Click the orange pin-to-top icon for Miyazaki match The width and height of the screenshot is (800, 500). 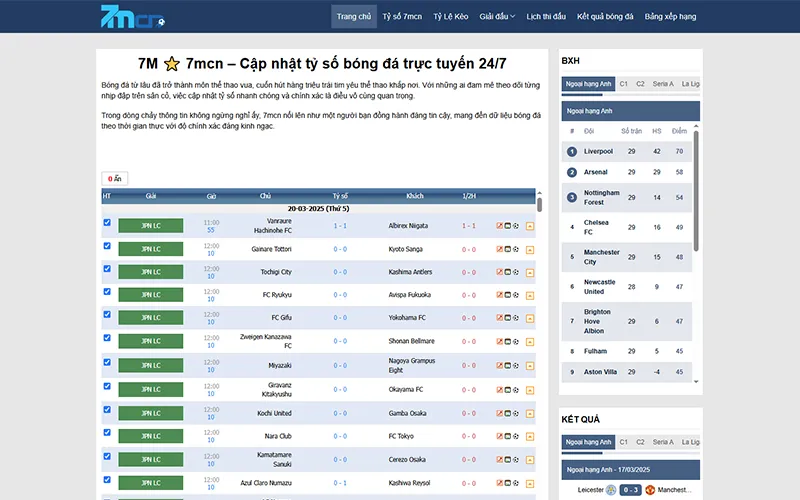coord(529,365)
